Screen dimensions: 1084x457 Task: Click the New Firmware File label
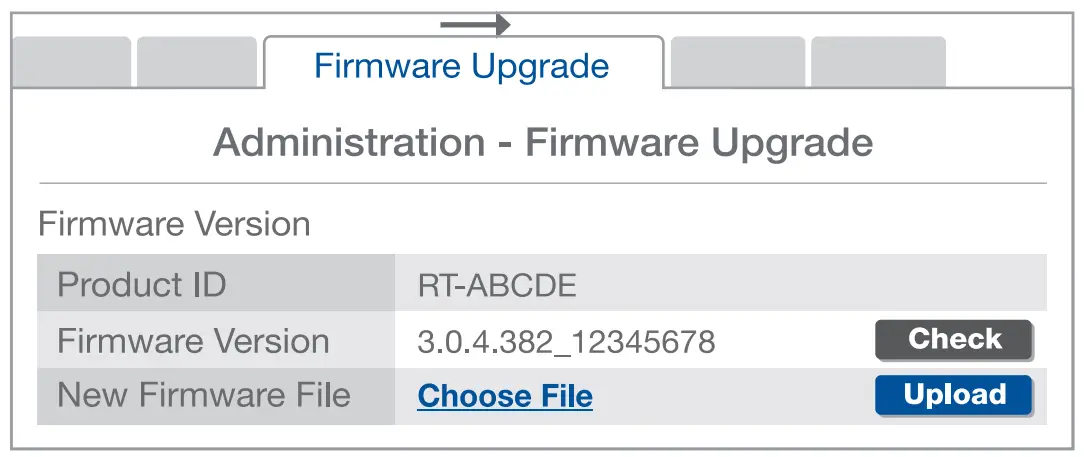204,395
